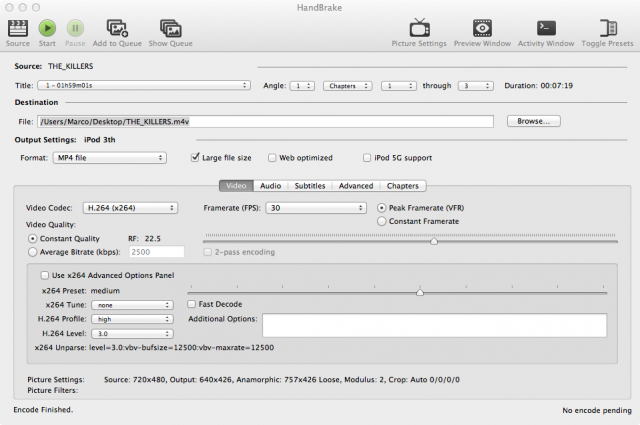Click the RF value 22.5

pyautogui.click(x=153, y=239)
